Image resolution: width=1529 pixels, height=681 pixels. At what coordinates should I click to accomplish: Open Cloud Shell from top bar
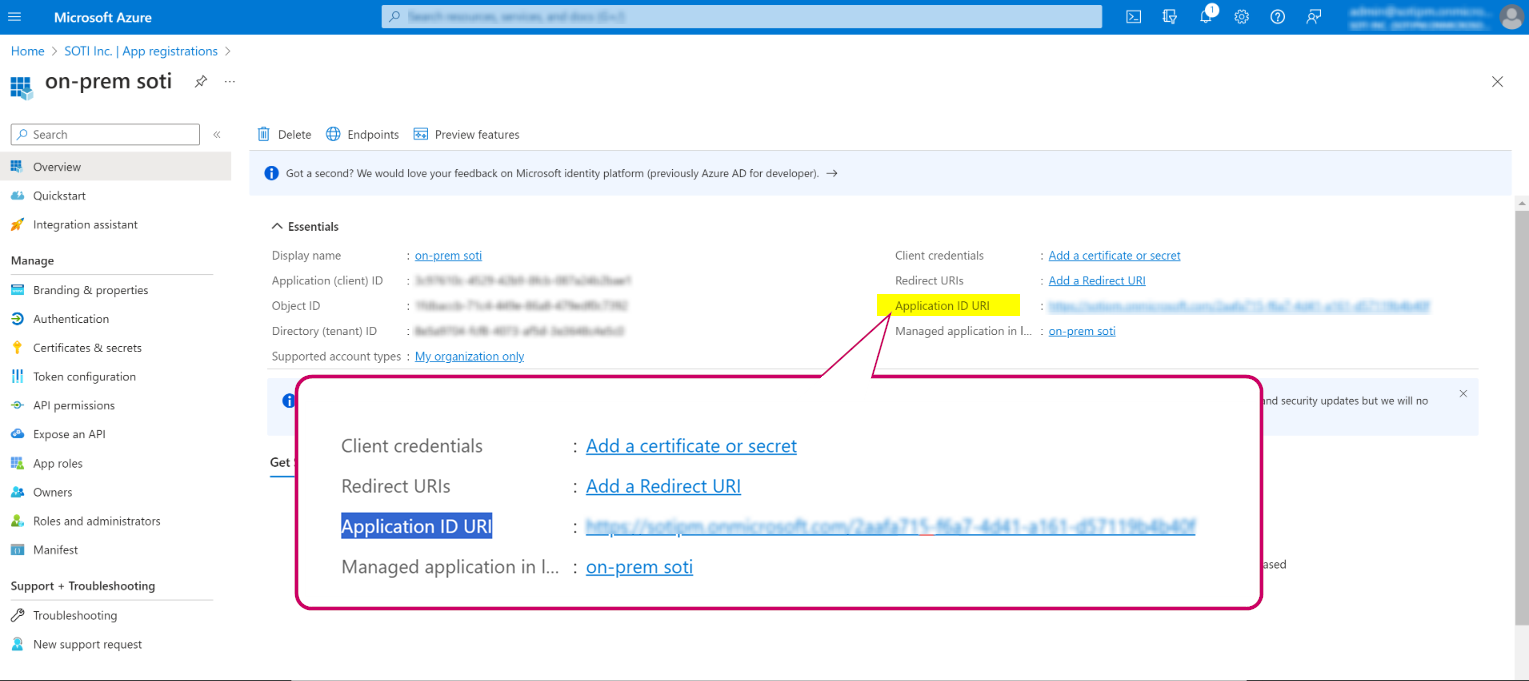click(x=1134, y=17)
